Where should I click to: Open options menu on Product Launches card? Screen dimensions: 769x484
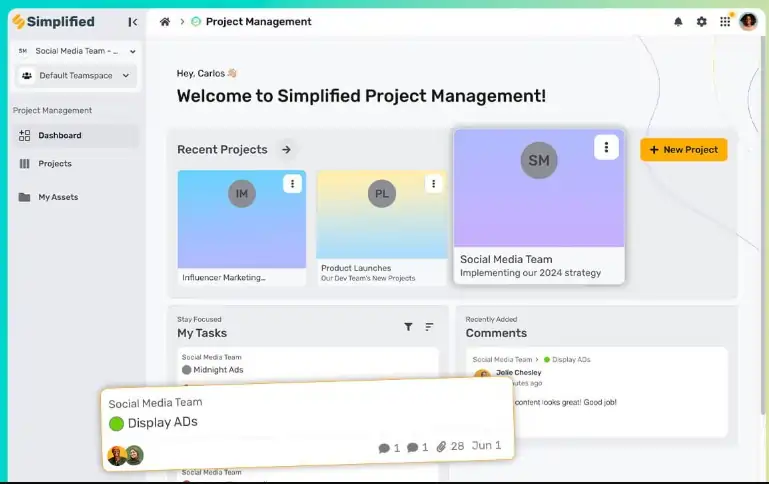[434, 184]
